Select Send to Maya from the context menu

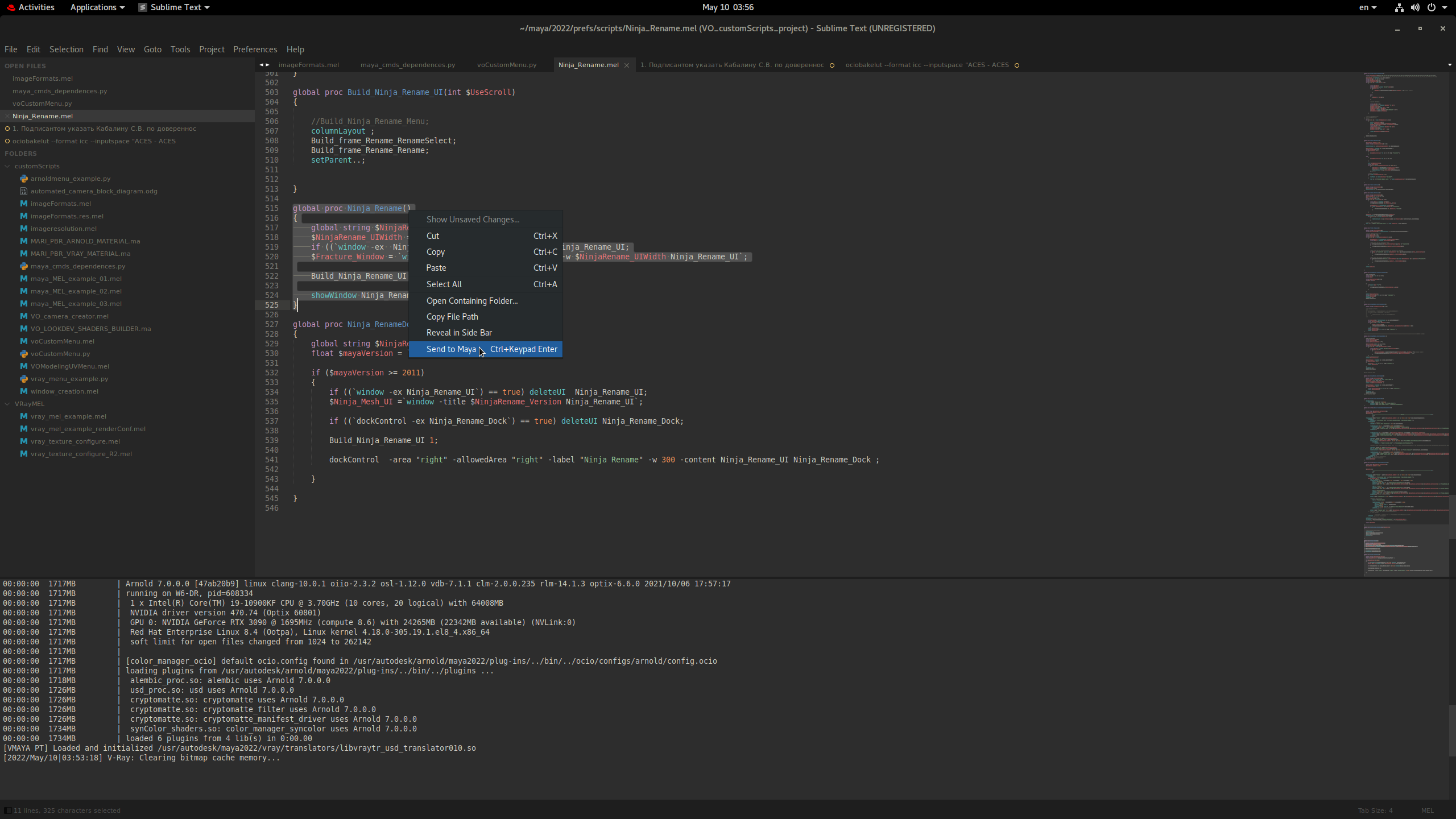pyautogui.click(x=452, y=349)
